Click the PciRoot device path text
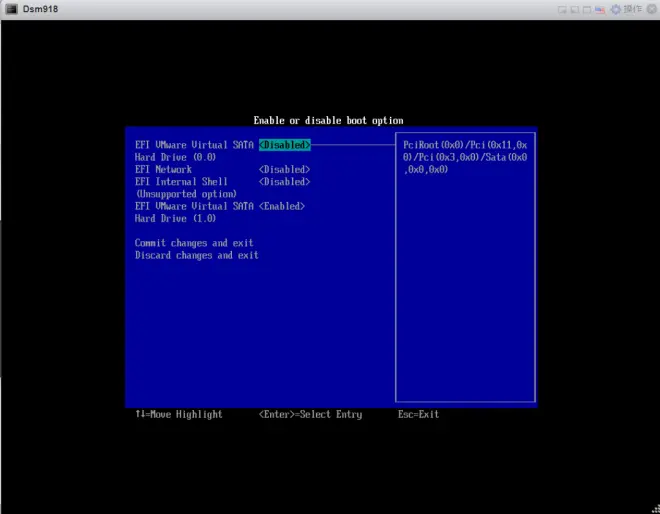The width and height of the screenshot is (660, 514). coord(465,157)
